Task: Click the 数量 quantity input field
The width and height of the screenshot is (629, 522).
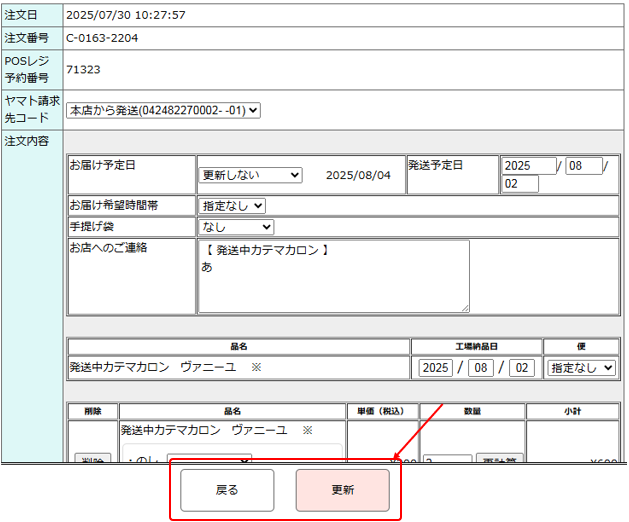Action: point(447,459)
